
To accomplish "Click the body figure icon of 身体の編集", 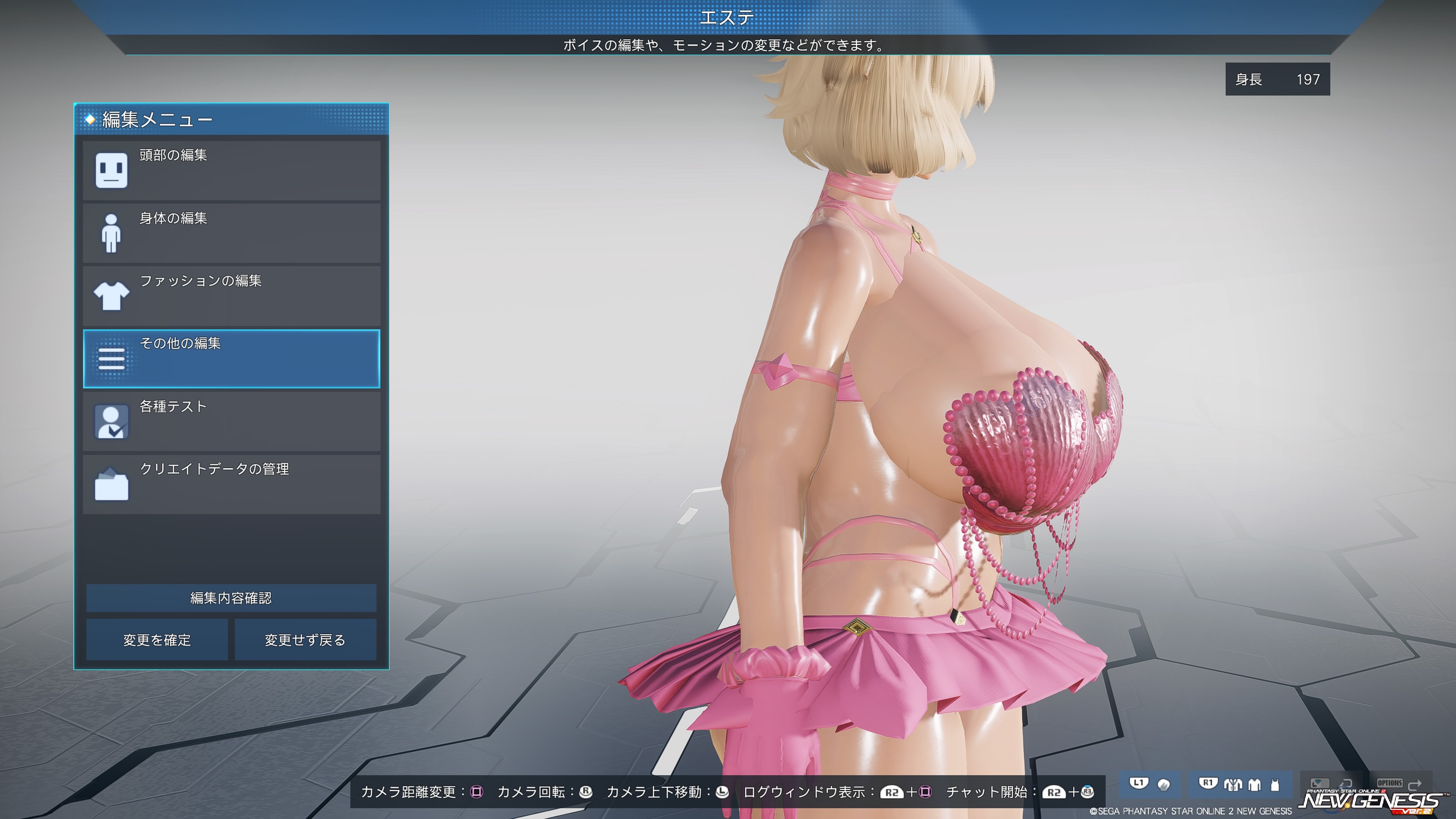I will (111, 233).
